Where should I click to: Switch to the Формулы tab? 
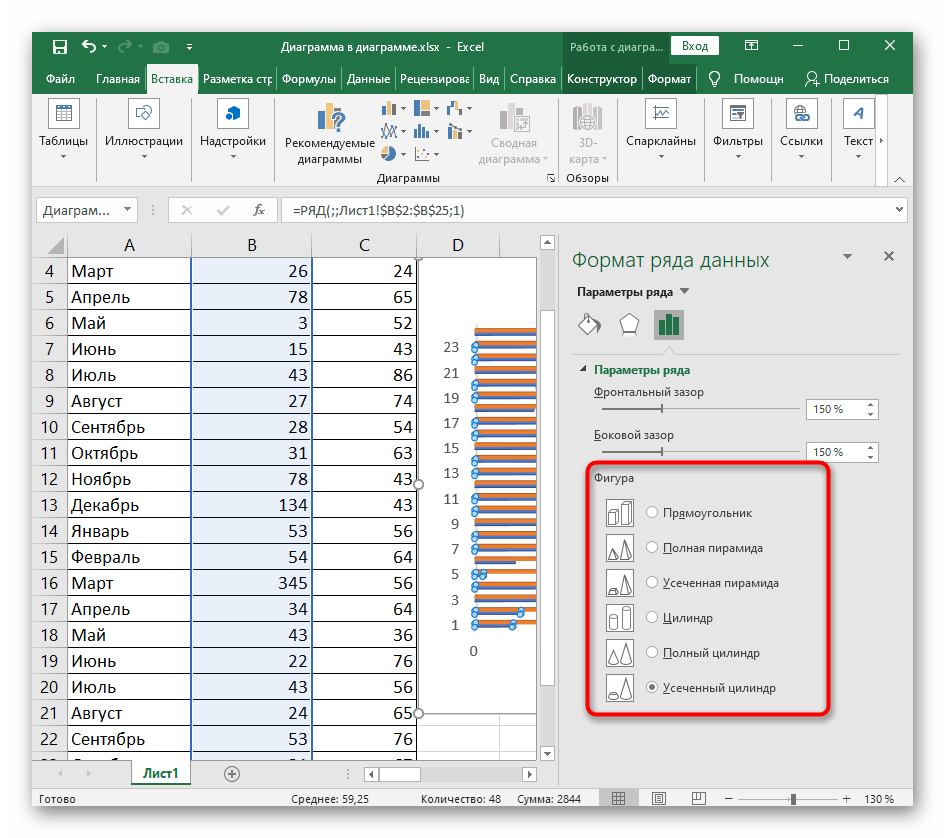coord(309,79)
